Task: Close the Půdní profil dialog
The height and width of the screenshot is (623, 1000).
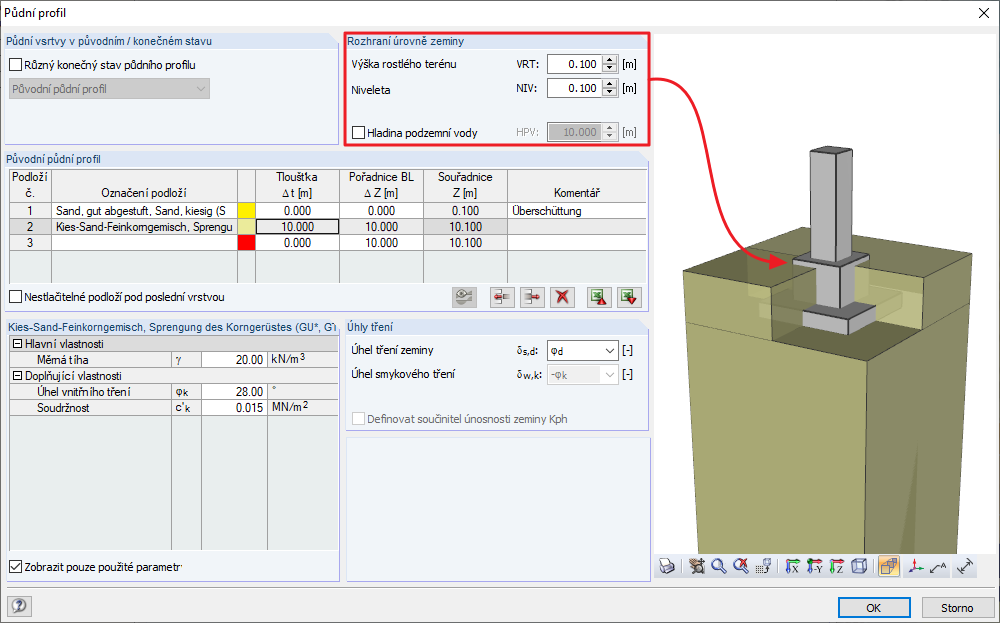Action: tap(983, 13)
